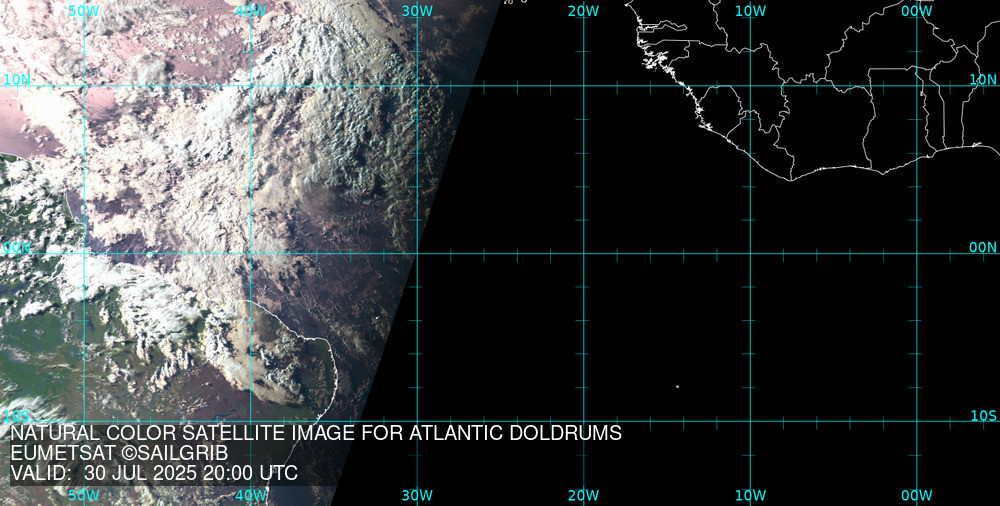1000x506 pixels.
Task: Click the 20W longitude label on bottom edge
Action: pyautogui.click(x=584, y=495)
